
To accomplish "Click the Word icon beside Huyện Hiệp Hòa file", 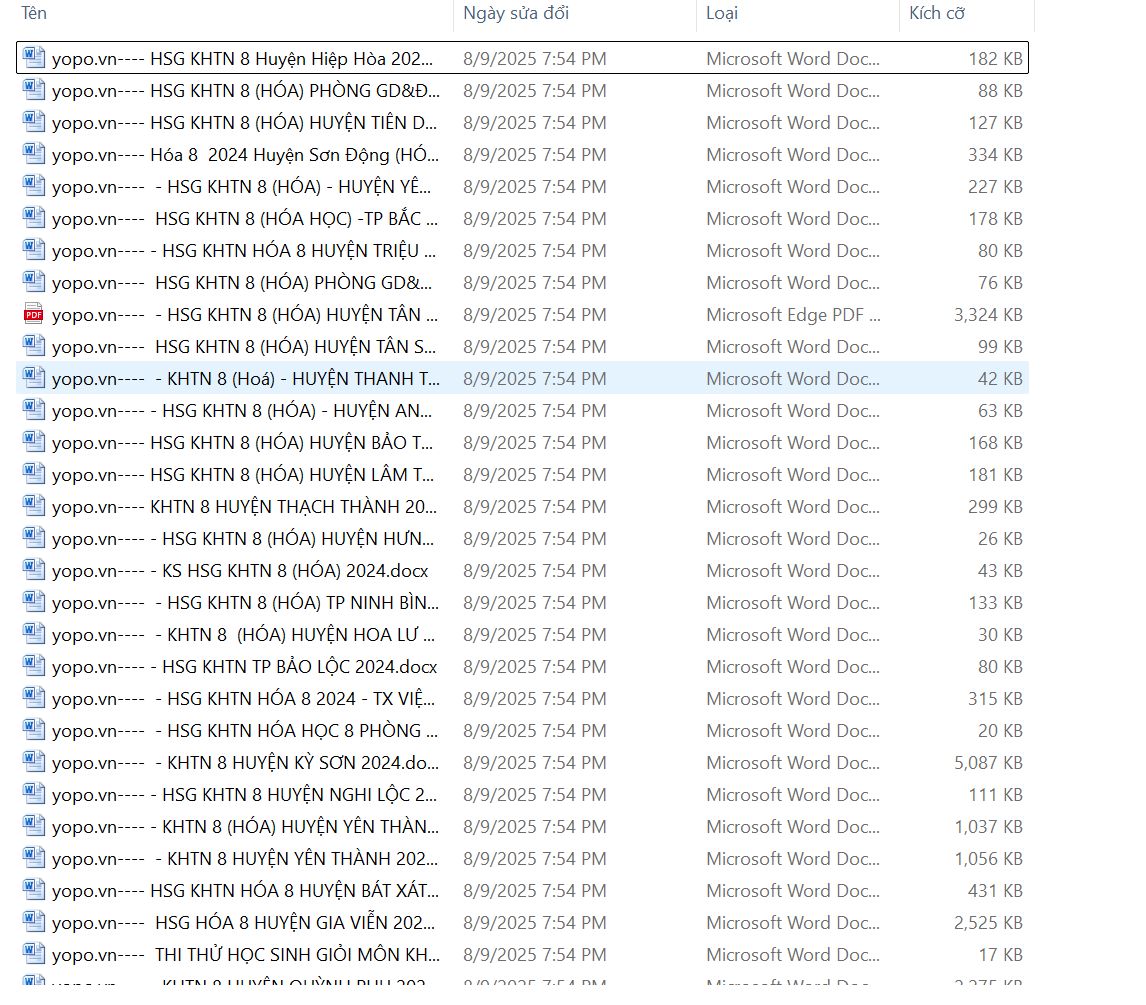I will coord(34,58).
